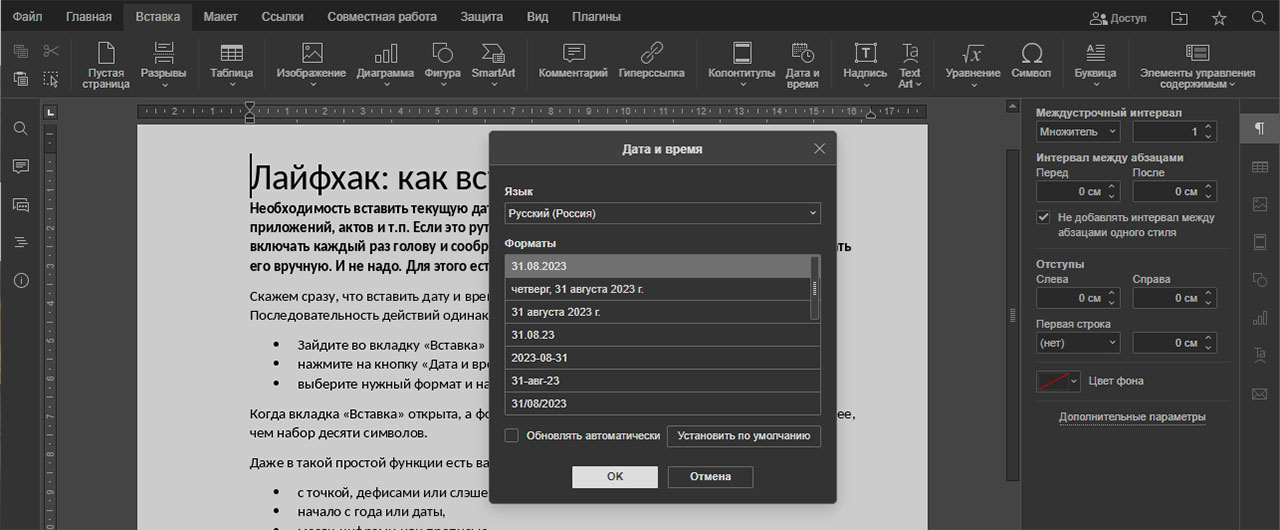1280x530 pixels.
Task: Insert a blank page (Пустая страница)
Action: point(106,65)
